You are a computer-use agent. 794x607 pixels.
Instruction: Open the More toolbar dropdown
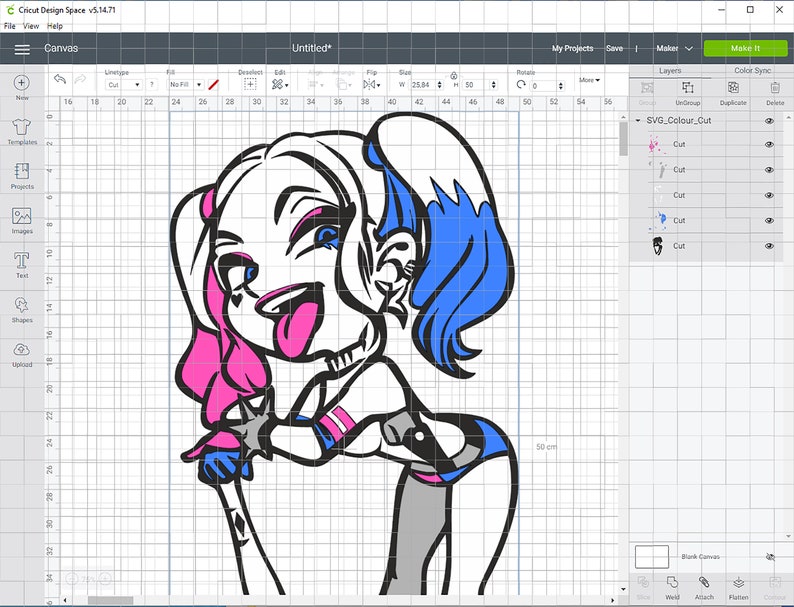589,80
